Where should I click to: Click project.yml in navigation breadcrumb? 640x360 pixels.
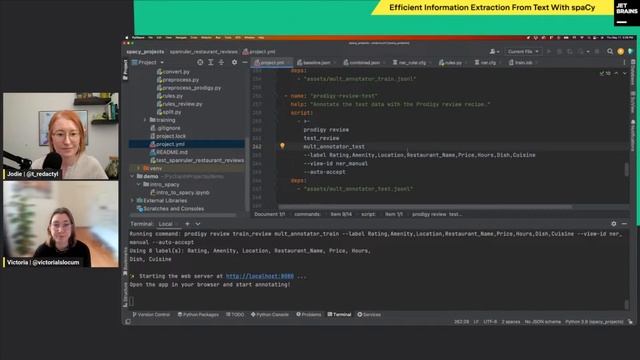click(x=259, y=52)
